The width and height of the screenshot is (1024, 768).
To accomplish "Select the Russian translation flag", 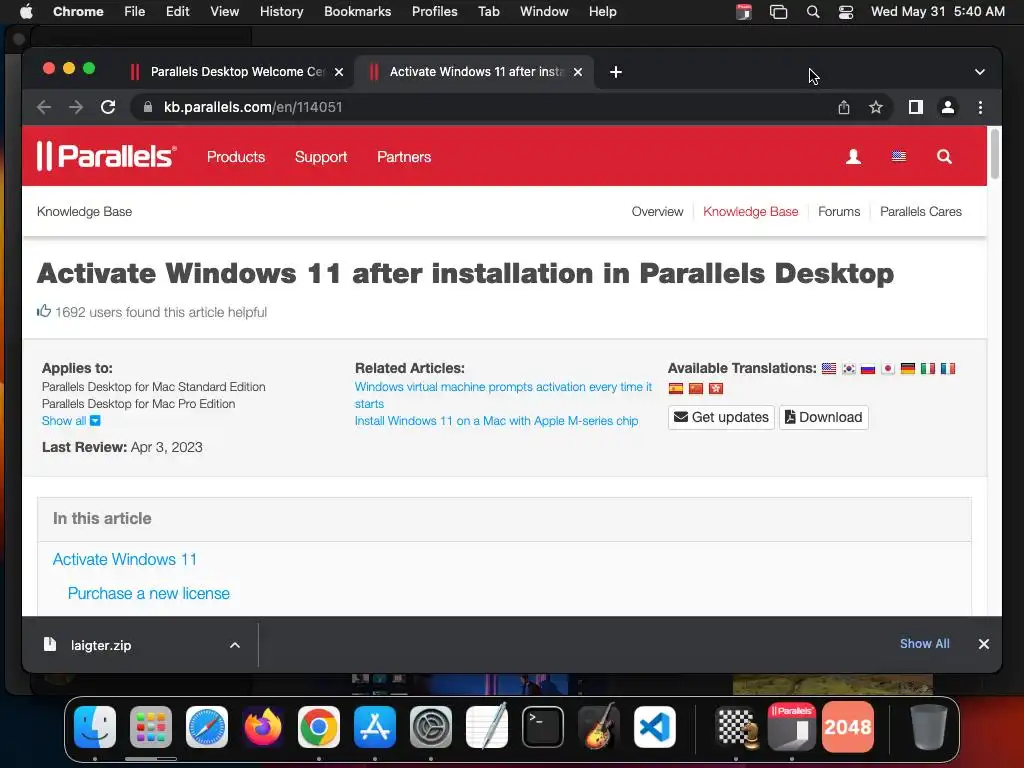I will (868, 368).
